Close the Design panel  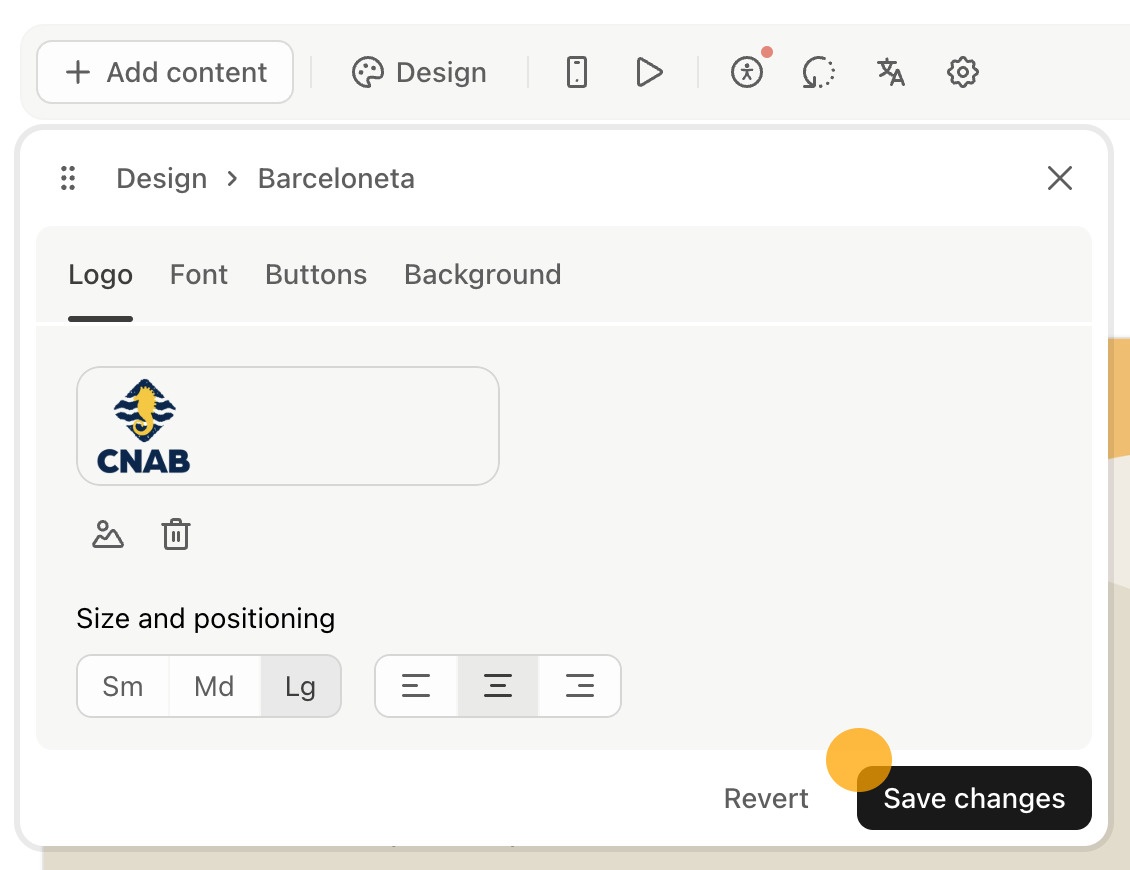point(1059,178)
